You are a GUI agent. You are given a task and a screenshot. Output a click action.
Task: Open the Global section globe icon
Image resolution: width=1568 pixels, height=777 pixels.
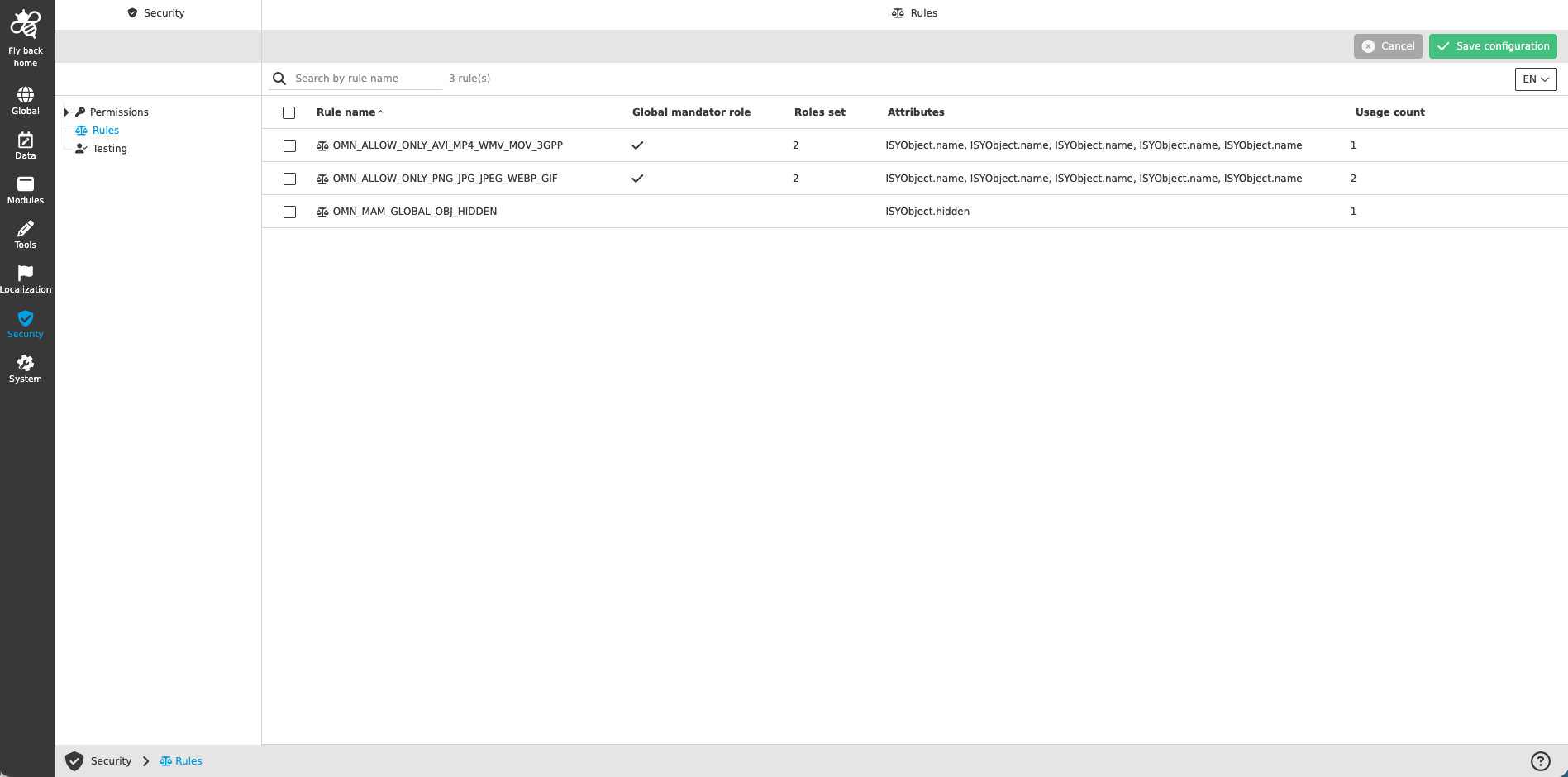[26, 94]
